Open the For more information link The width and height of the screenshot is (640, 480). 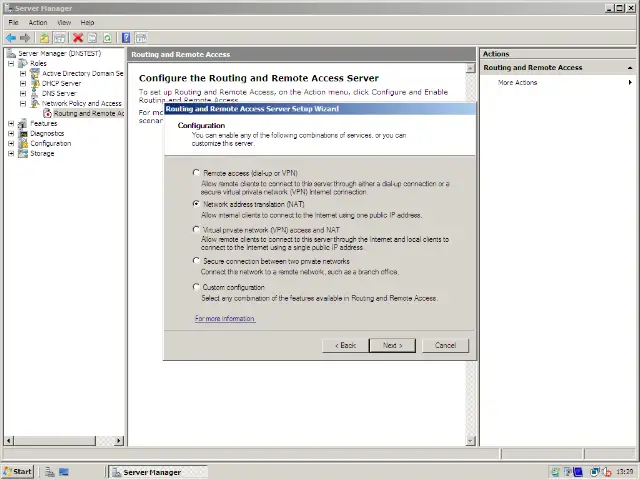click(224, 318)
